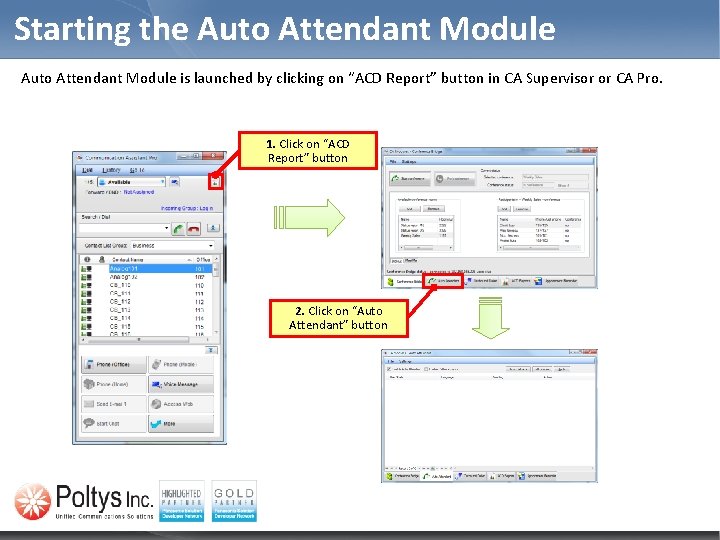Click Start conference button in Conference Bridge window
This screenshot has height=540, width=720.
point(410,178)
